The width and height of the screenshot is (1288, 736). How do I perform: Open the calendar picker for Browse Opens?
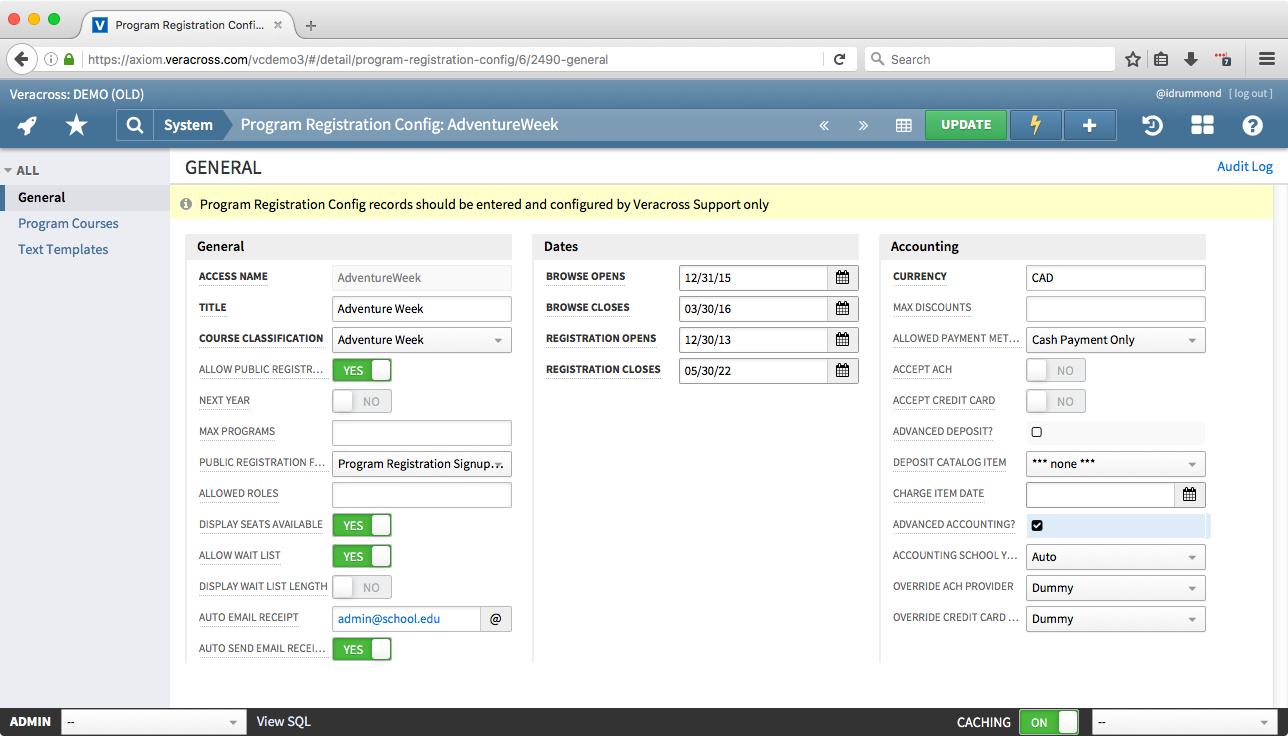point(841,277)
